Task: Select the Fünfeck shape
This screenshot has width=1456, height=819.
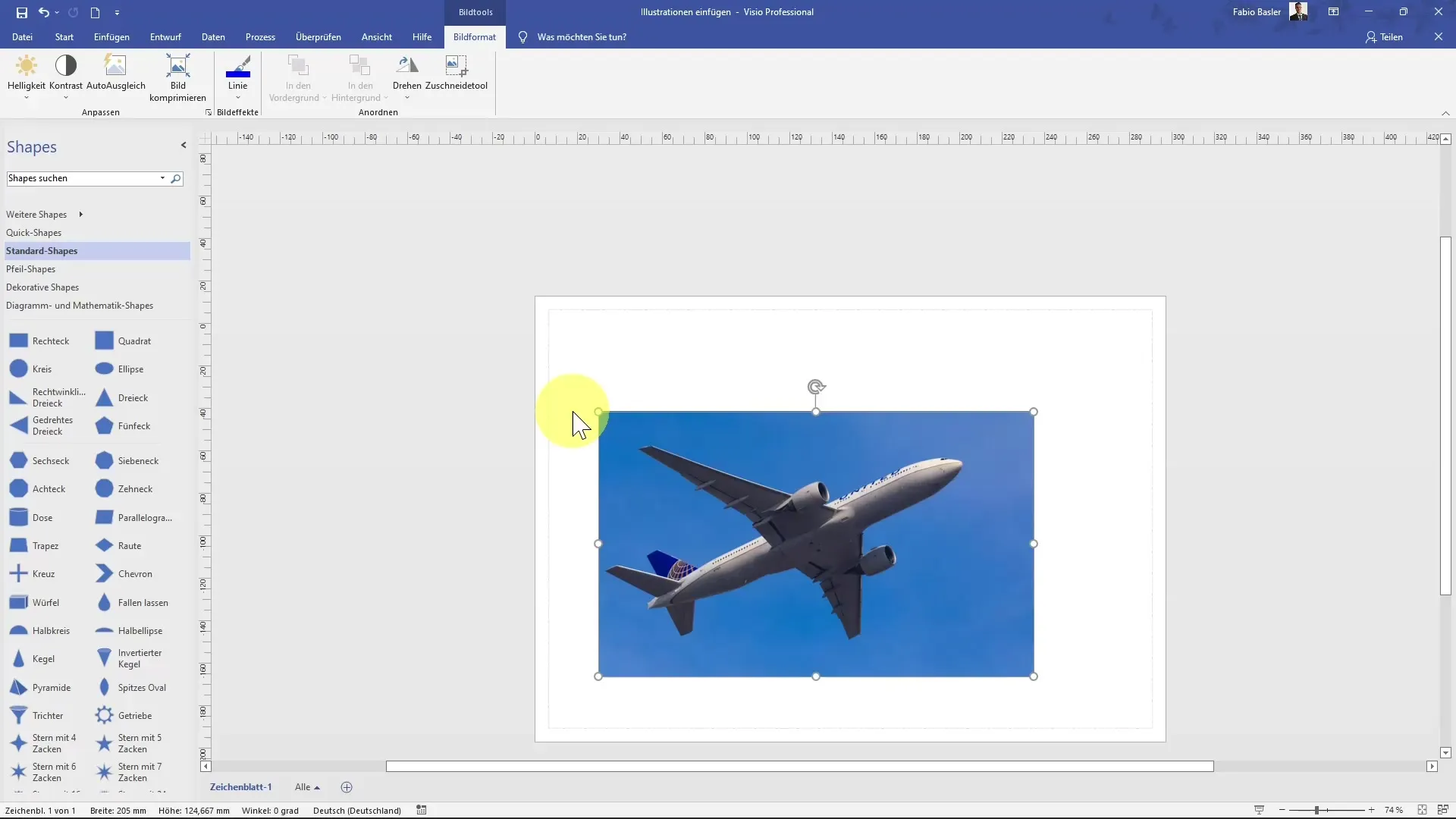Action: click(123, 426)
